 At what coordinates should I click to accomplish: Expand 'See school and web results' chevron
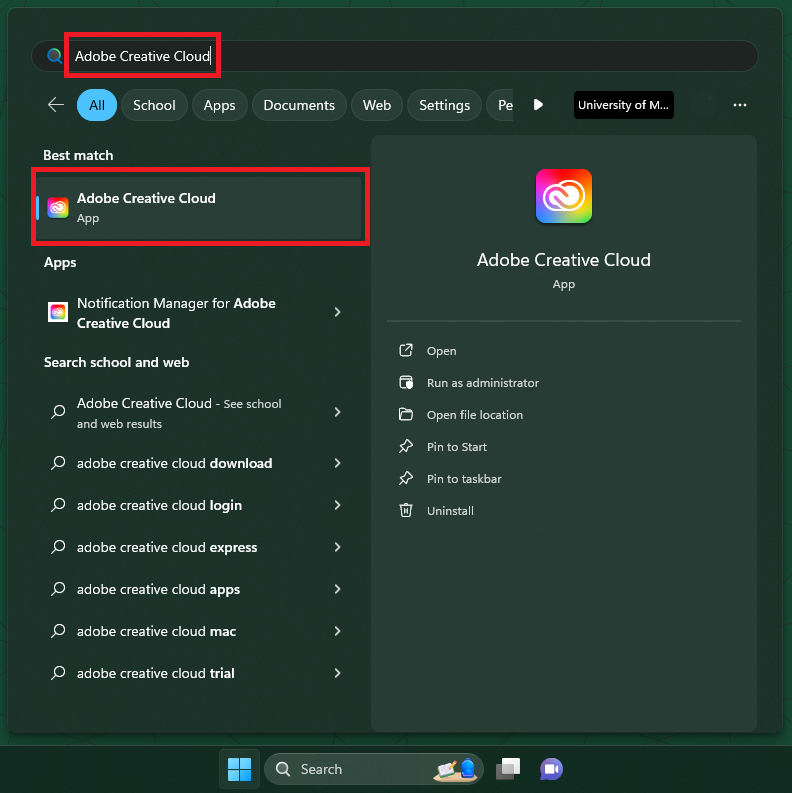(338, 412)
